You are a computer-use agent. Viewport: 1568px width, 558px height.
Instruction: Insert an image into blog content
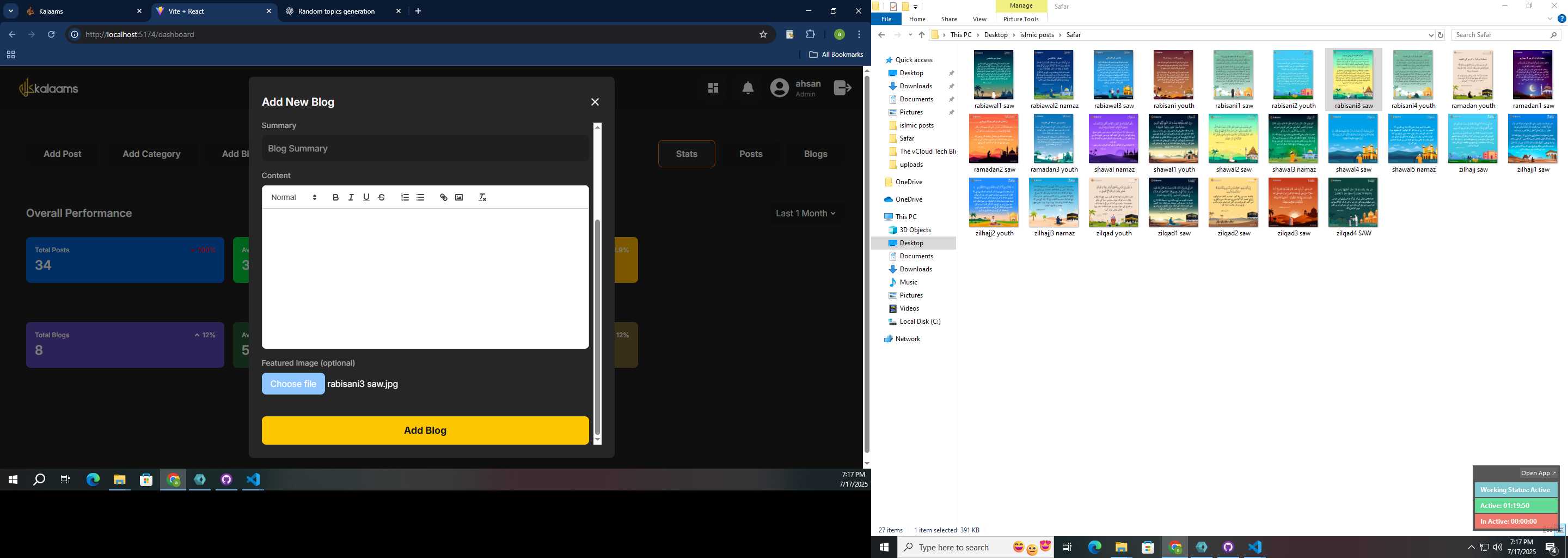click(x=459, y=197)
